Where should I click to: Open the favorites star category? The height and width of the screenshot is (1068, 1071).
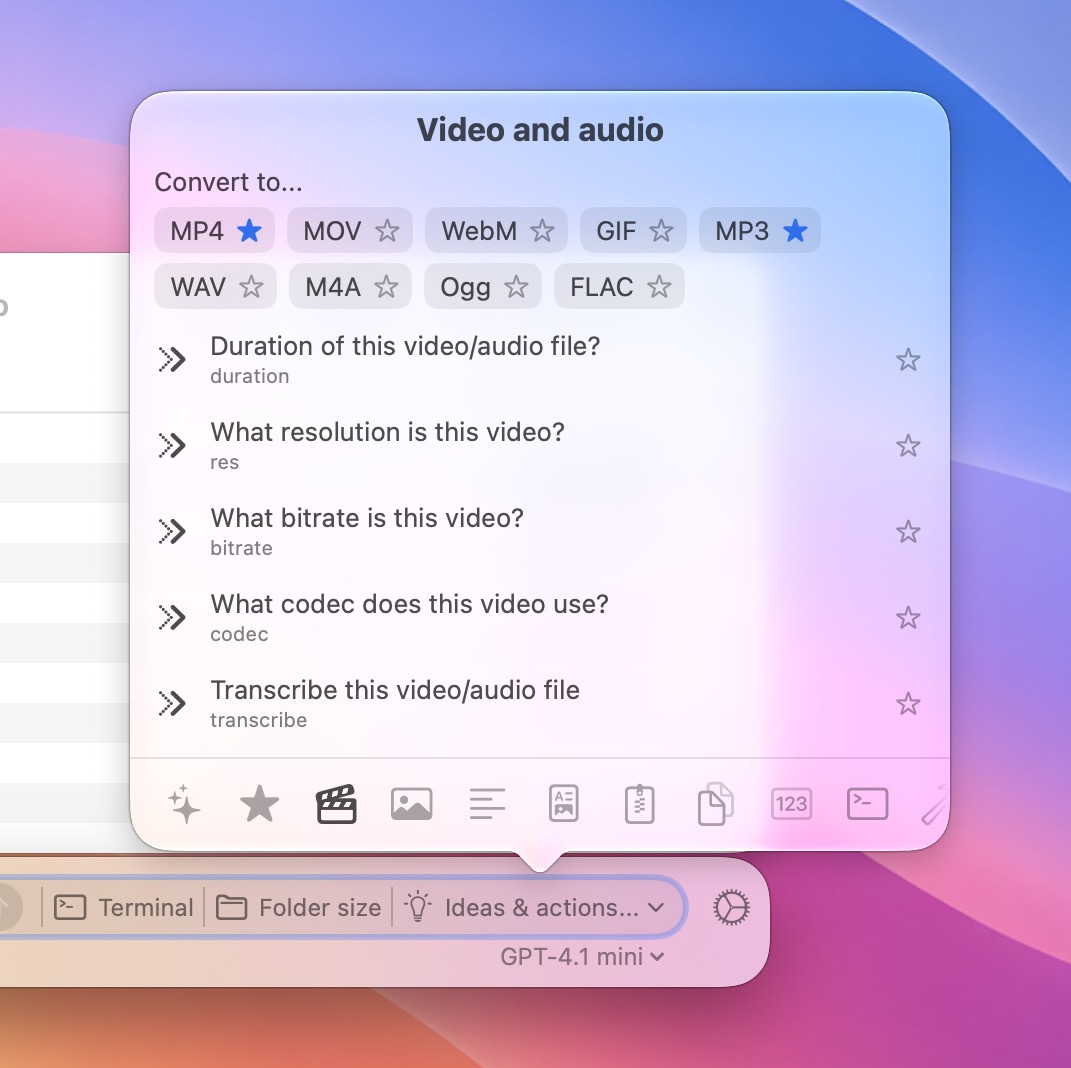click(260, 804)
